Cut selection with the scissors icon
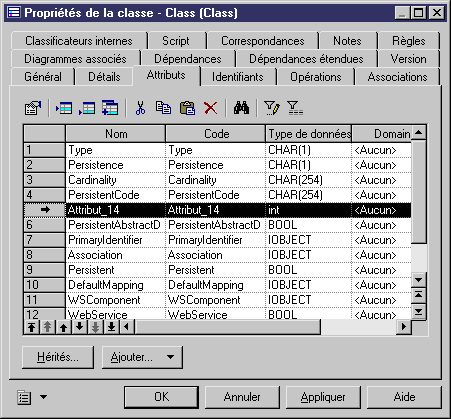This screenshot has height=419, width=451. click(140, 108)
